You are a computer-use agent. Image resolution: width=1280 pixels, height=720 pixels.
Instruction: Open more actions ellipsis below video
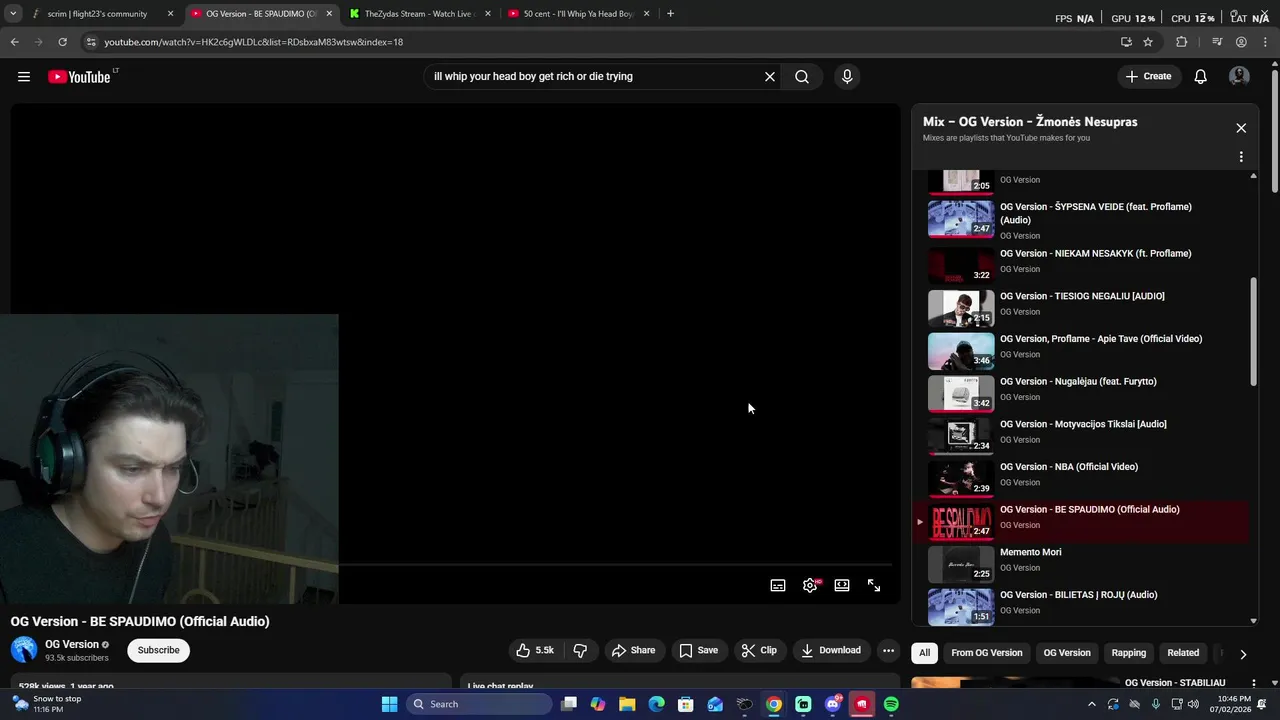(x=888, y=650)
